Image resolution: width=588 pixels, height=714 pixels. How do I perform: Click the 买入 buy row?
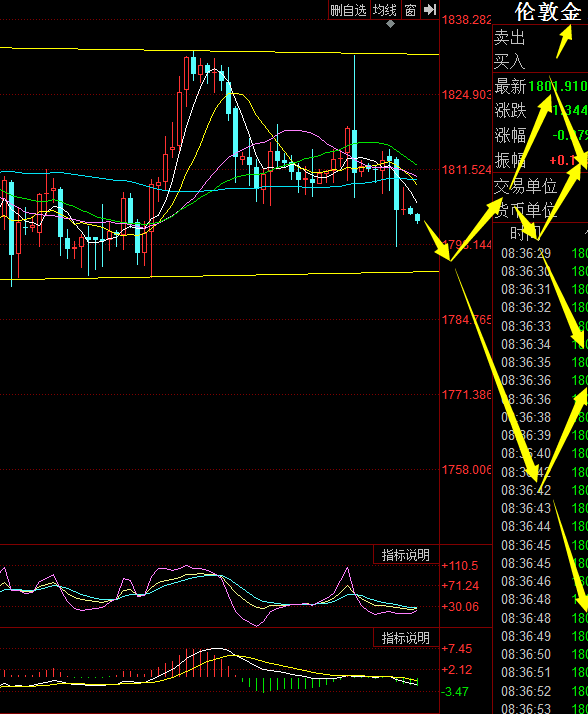(541, 61)
